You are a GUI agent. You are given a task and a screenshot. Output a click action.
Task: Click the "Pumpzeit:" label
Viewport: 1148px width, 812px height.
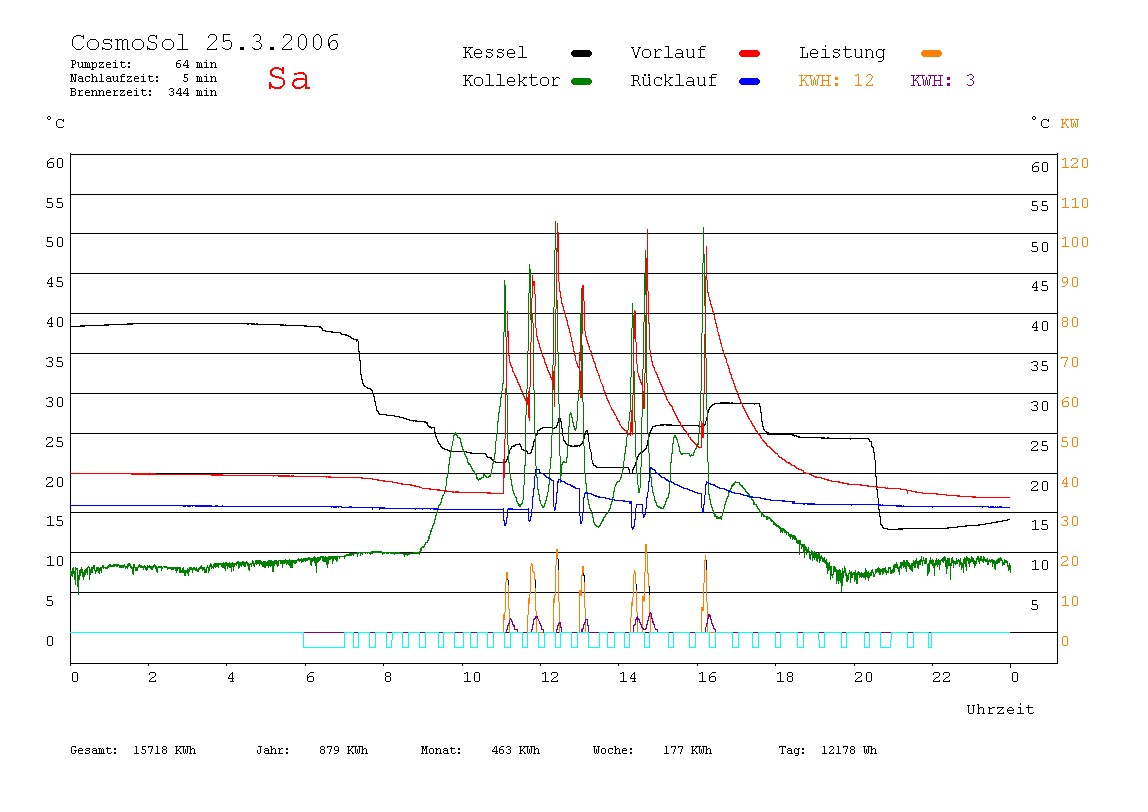101,64
